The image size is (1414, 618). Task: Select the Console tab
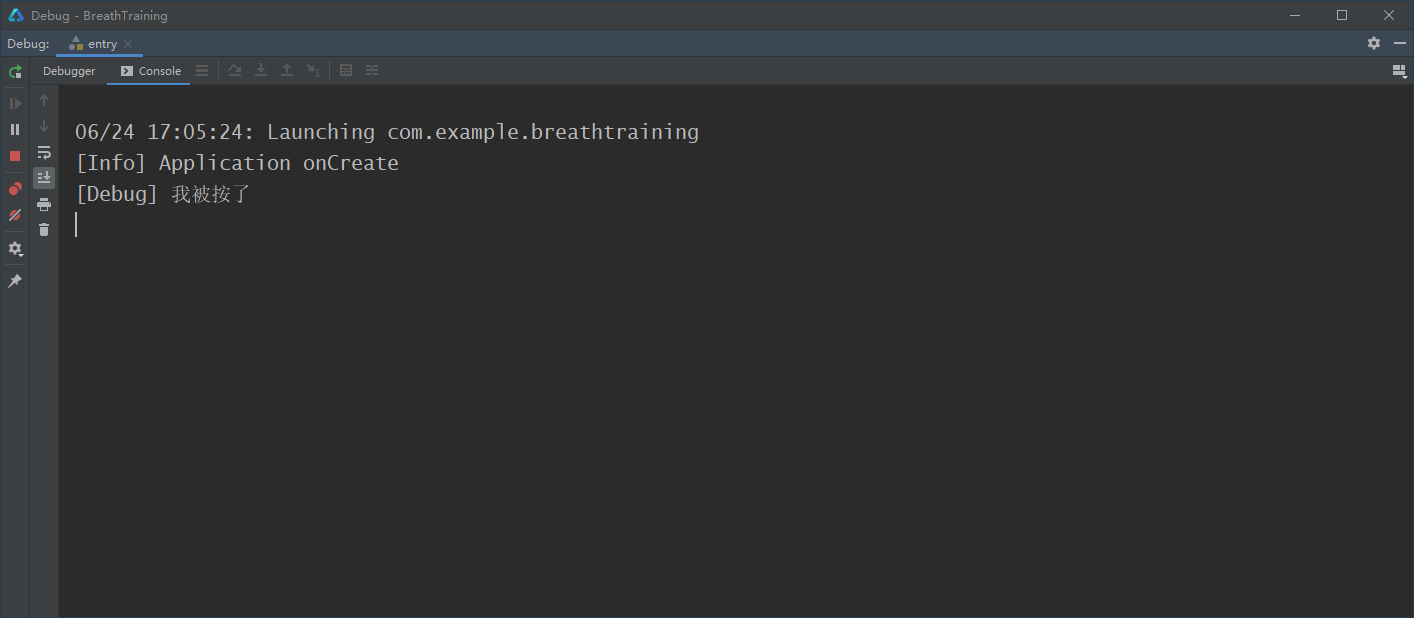click(x=149, y=71)
